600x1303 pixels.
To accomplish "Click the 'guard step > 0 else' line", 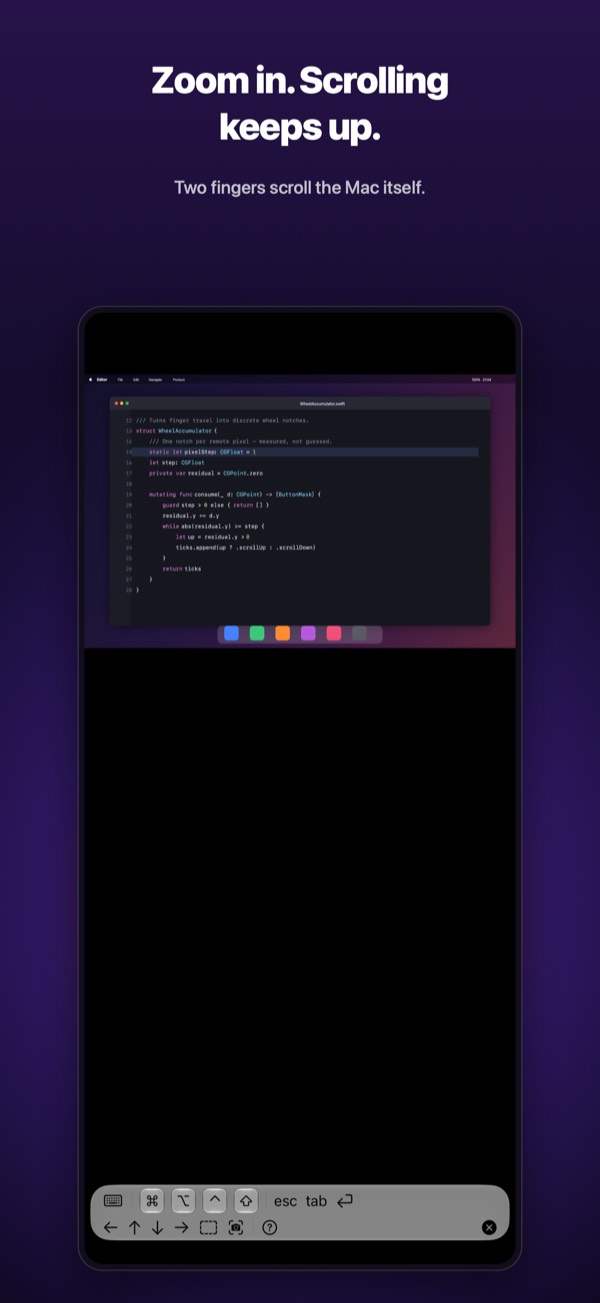I will [x=215, y=505].
